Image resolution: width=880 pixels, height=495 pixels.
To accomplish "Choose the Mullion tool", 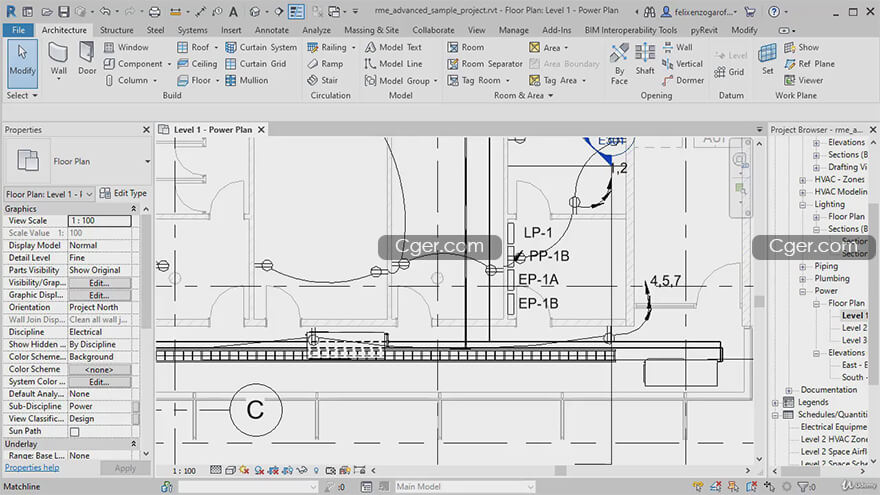I will click(x=247, y=80).
